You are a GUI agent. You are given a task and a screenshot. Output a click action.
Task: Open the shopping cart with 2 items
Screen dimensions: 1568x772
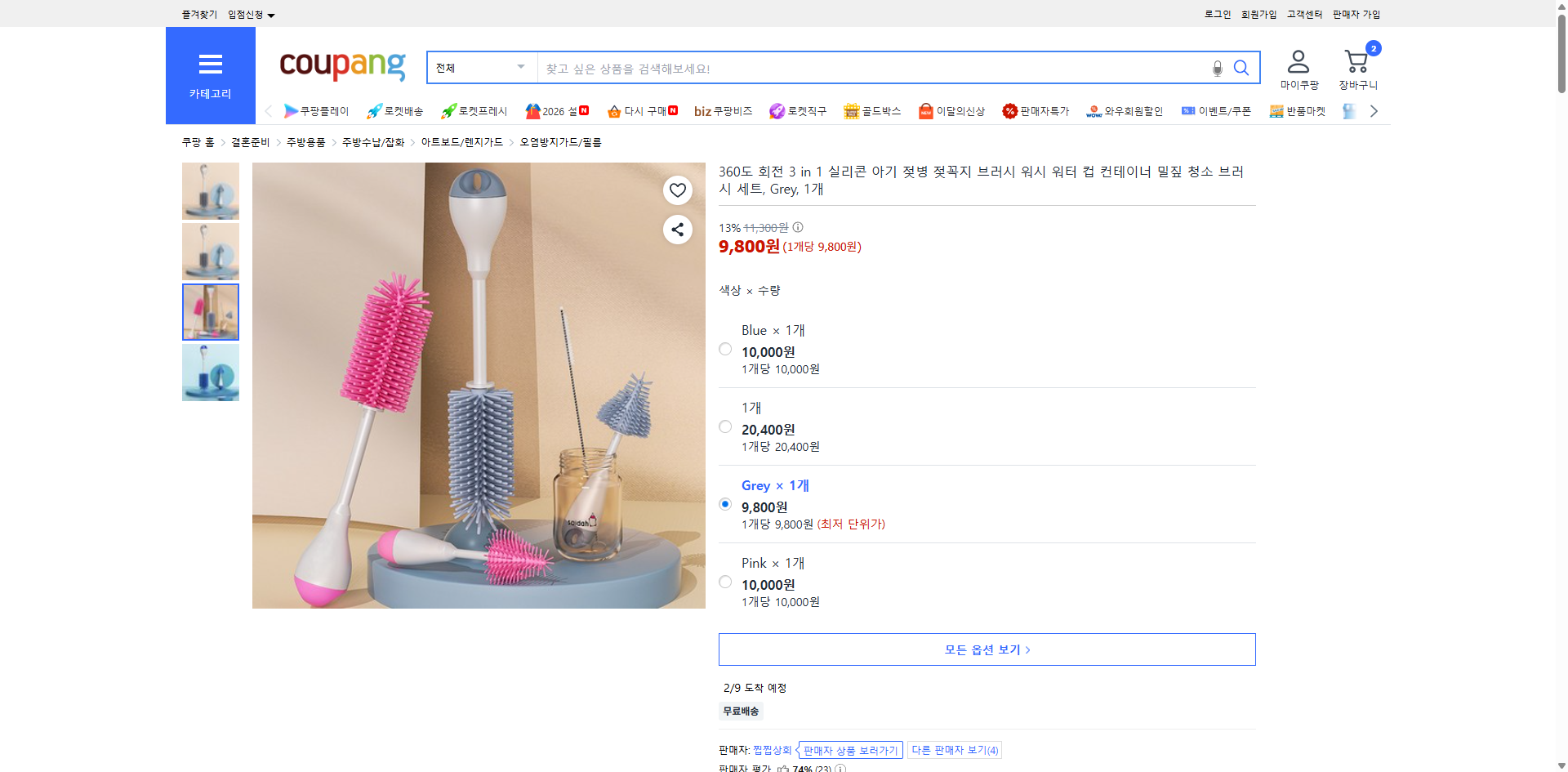tap(1356, 61)
